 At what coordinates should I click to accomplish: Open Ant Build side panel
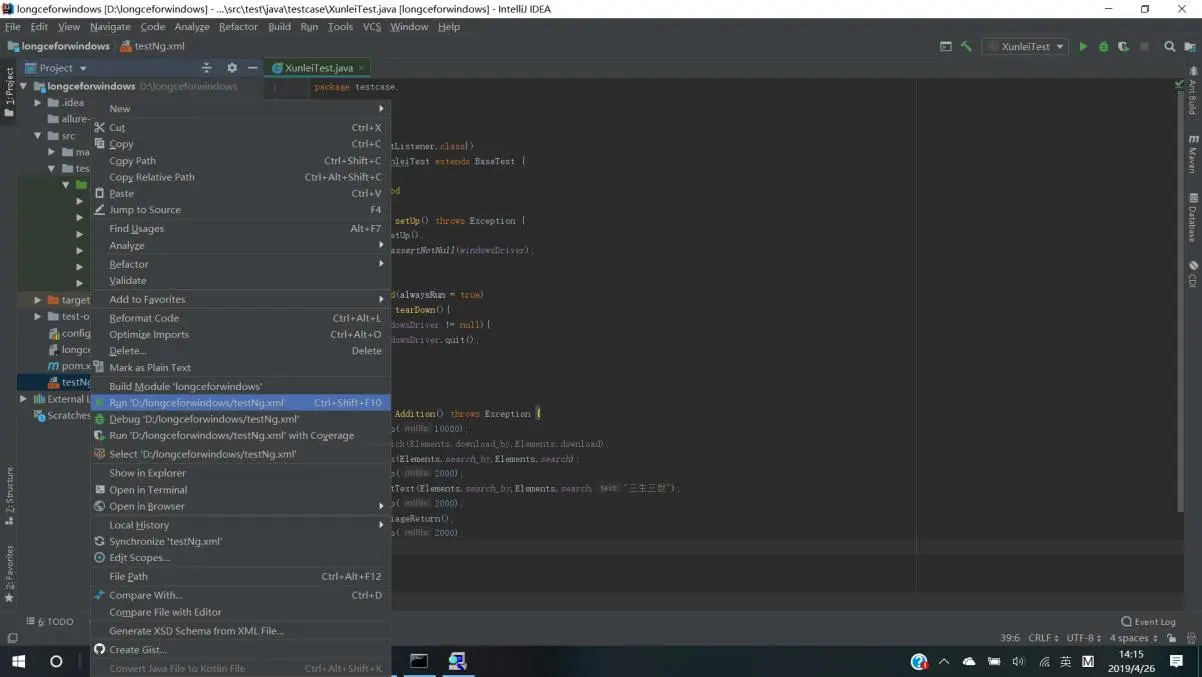click(x=1193, y=92)
